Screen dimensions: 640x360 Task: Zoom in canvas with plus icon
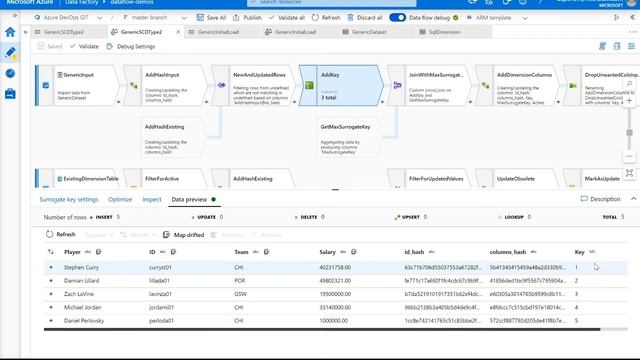point(629,100)
